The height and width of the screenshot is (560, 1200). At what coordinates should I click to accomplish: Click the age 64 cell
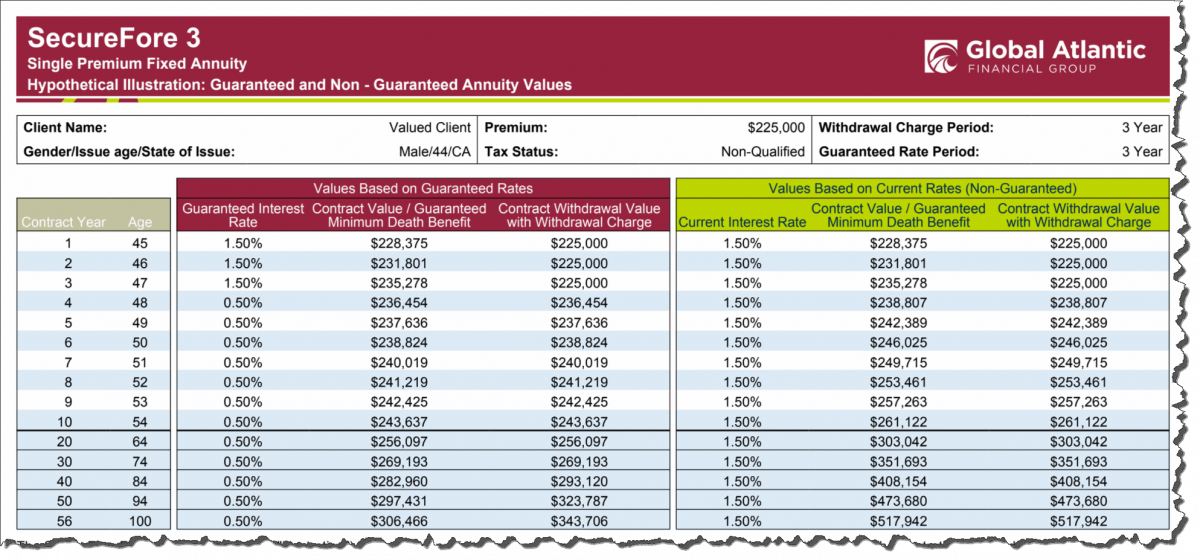(140, 442)
